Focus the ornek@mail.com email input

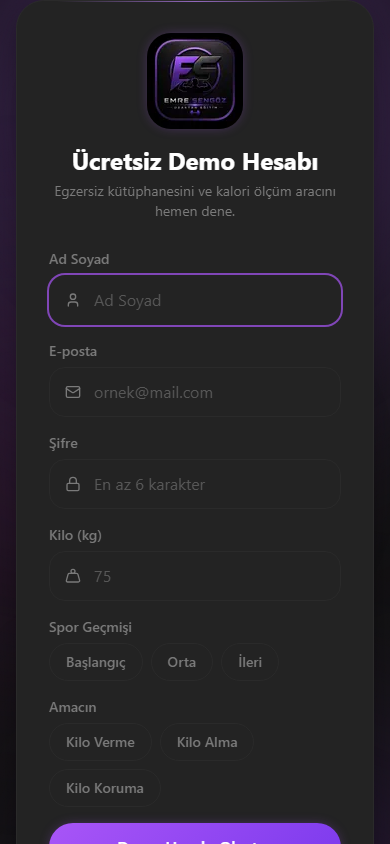[195, 392]
